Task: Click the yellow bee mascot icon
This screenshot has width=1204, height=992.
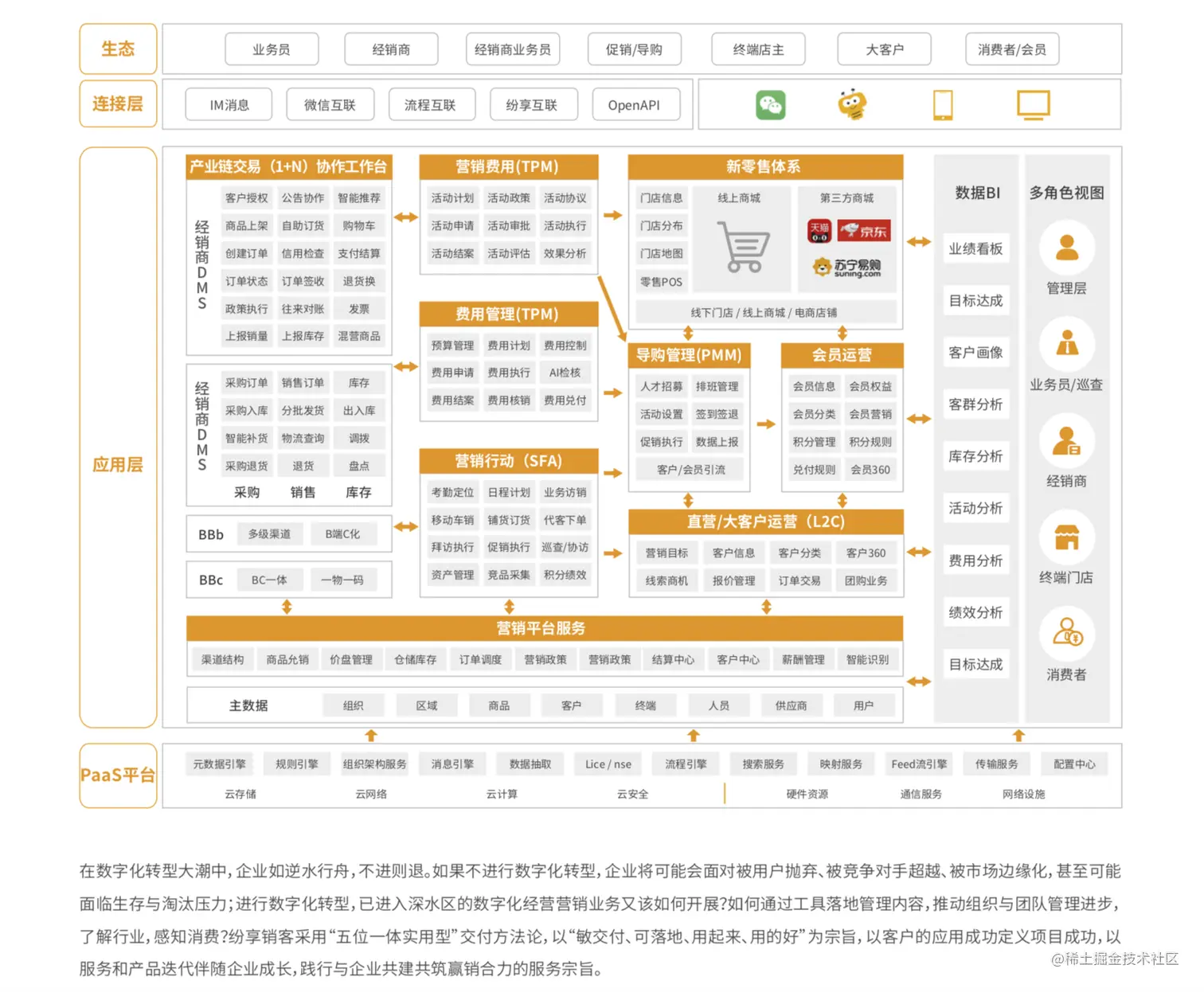Action: click(852, 103)
